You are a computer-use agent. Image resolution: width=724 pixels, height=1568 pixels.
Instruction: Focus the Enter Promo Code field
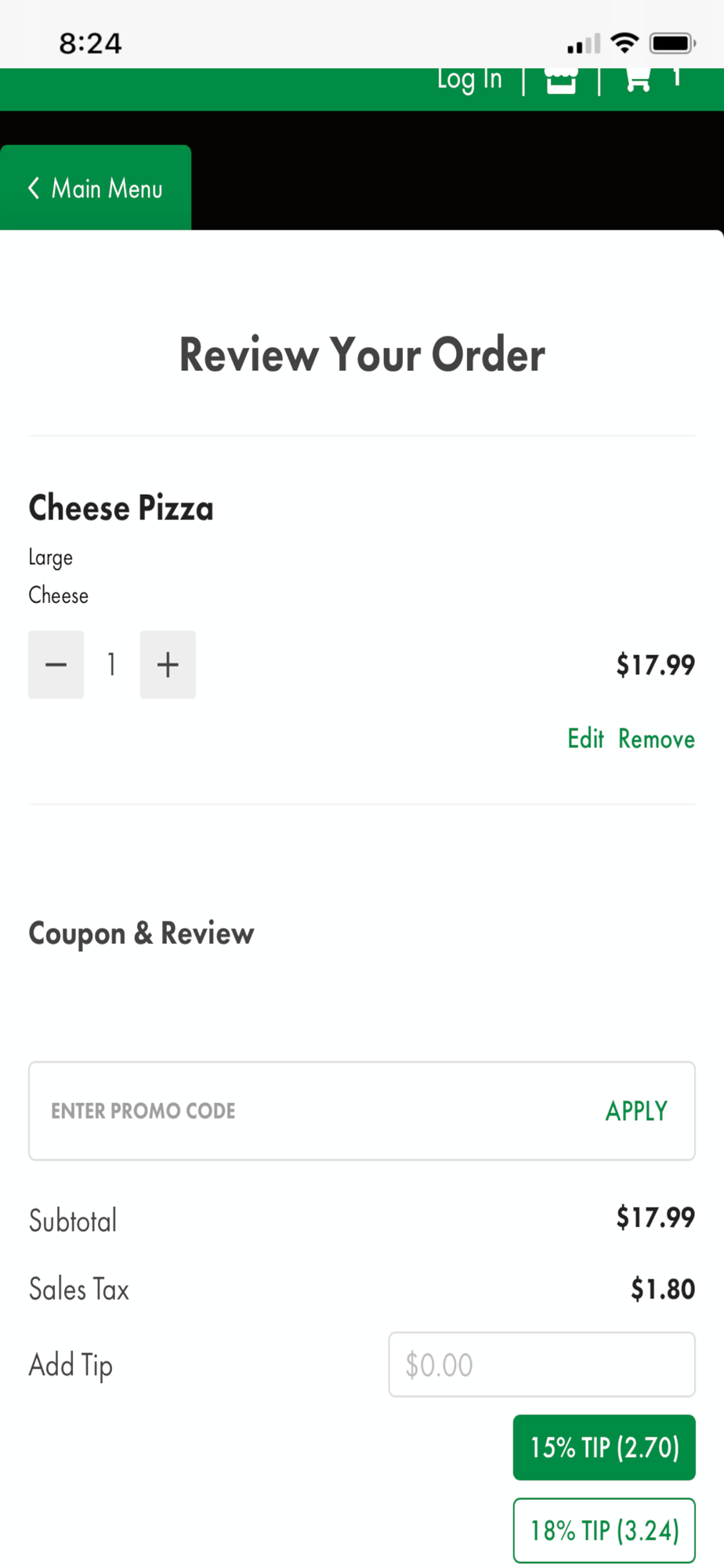pyautogui.click(x=313, y=1111)
